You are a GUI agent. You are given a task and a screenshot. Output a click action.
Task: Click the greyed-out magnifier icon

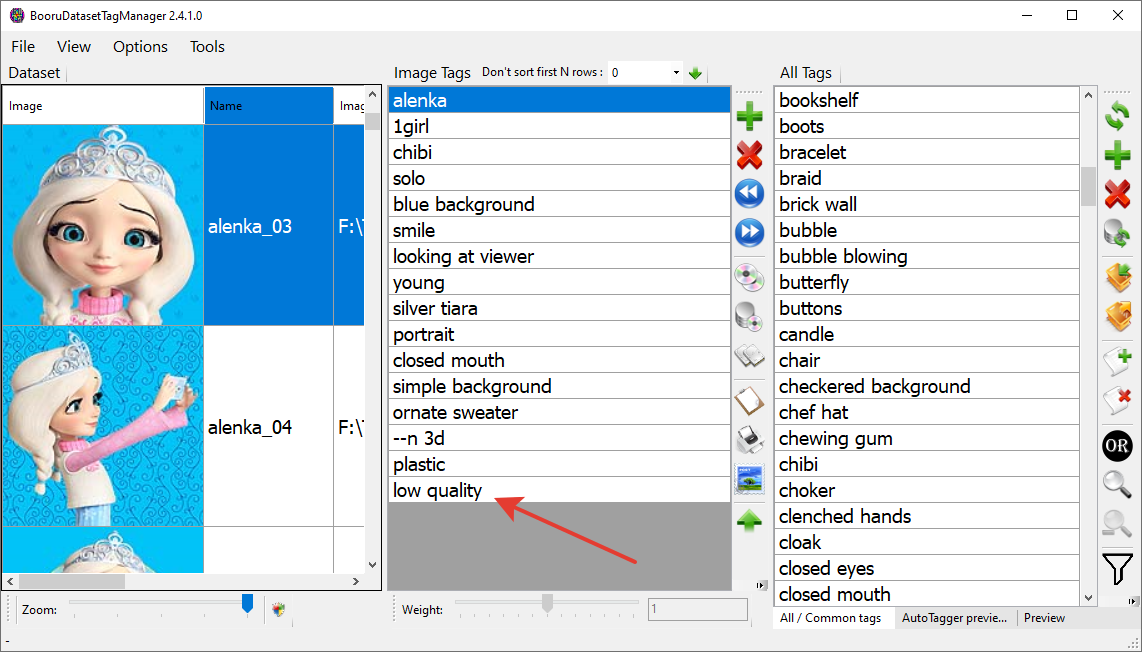click(1117, 524)
